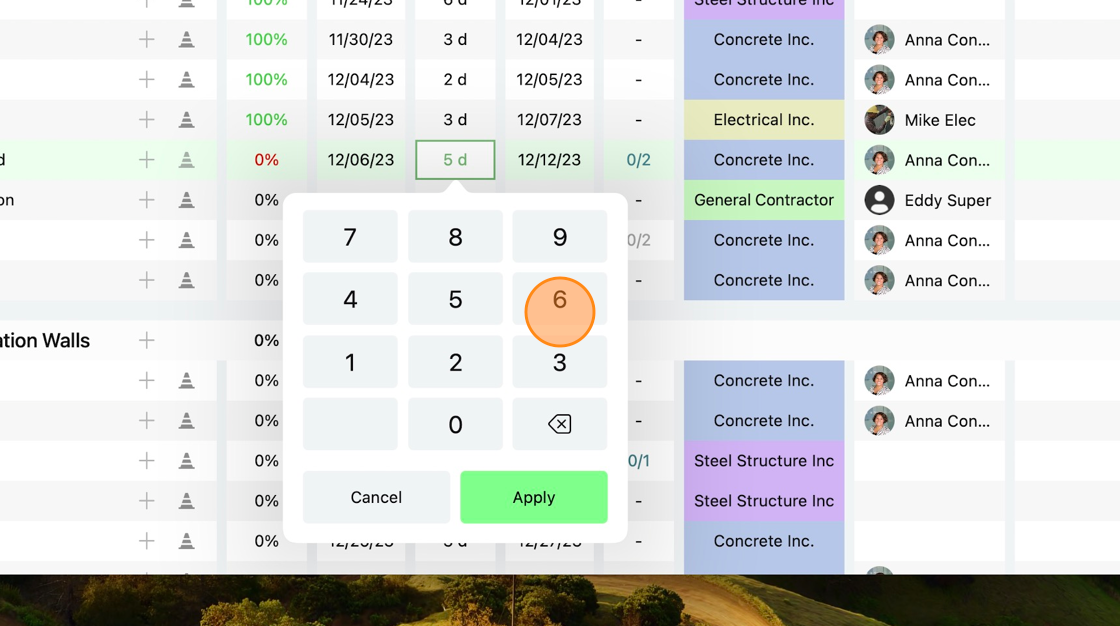Tap keypad digit 9
Screen dimensions: 1120x626
(559, 237)
